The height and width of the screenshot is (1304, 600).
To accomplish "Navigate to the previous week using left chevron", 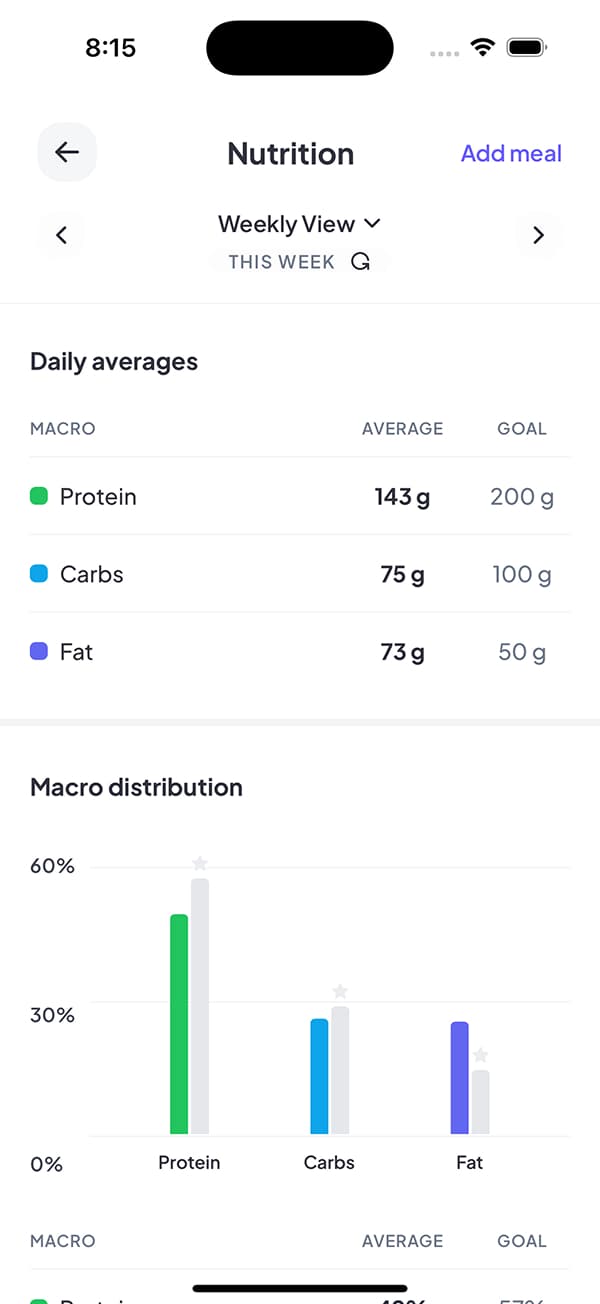I will pyautogui.click(x=62, y=234).
